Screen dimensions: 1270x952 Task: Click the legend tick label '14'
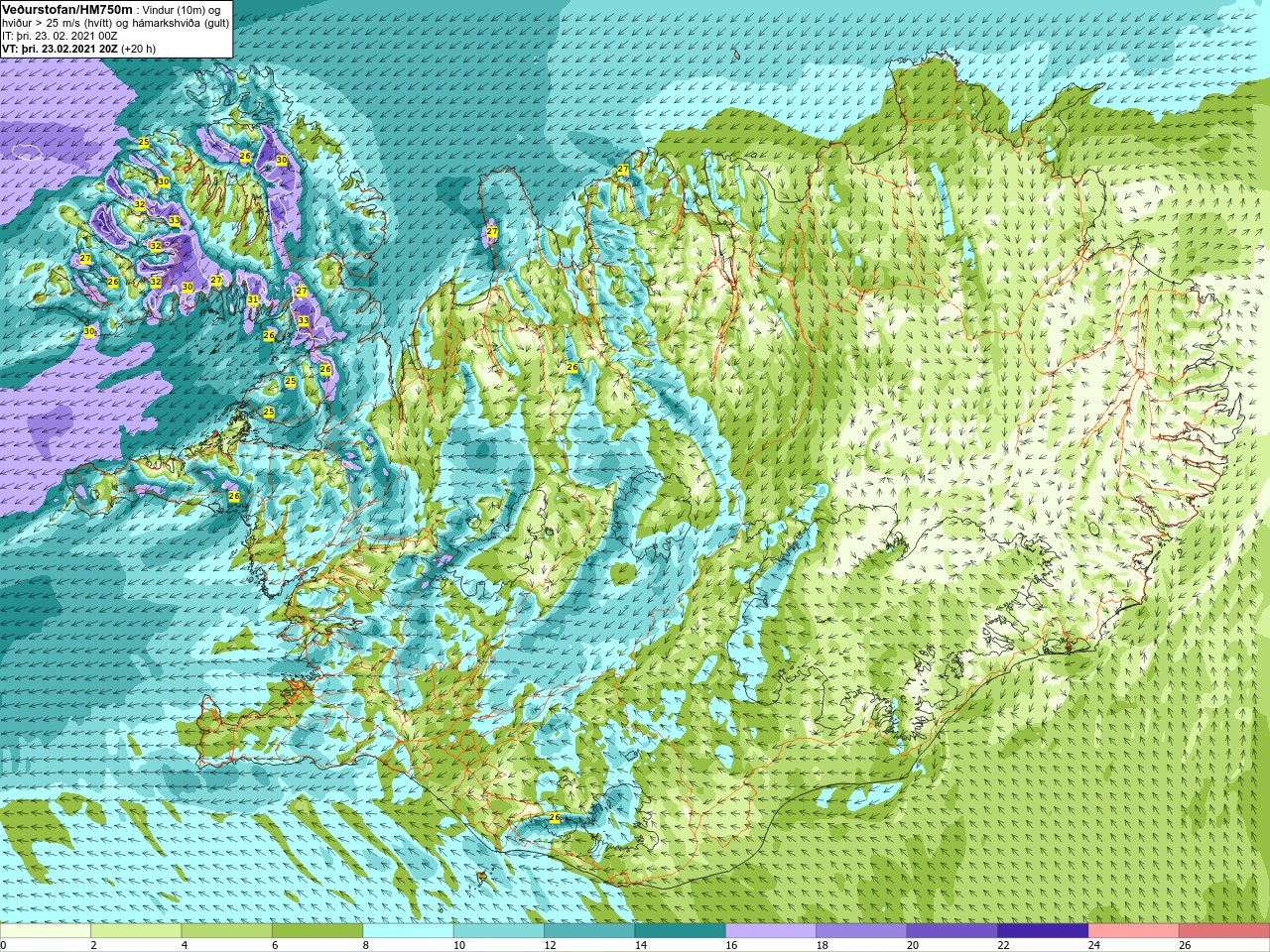pyautogui.click(x=640, y=945)
